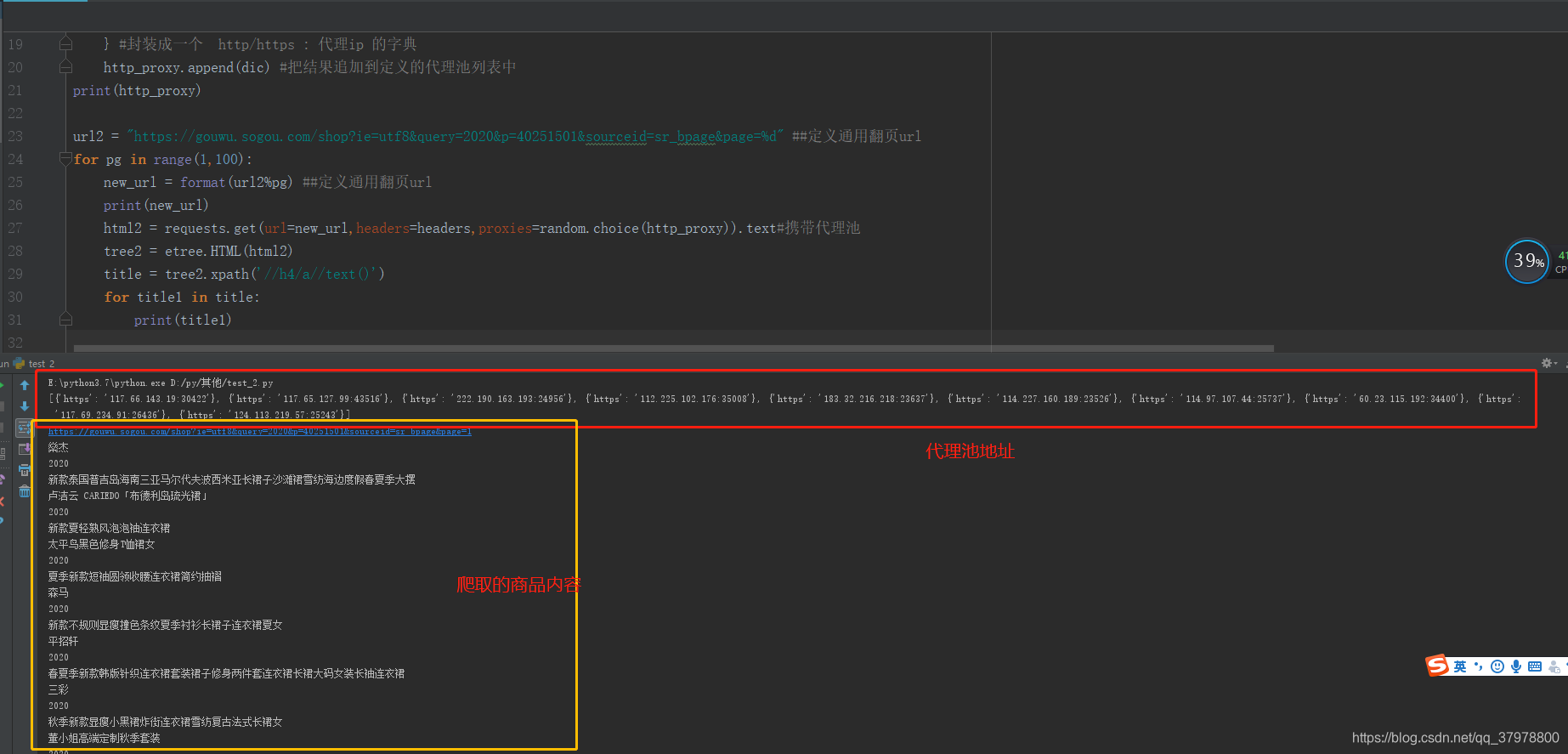The width and height of the screenshot is (1568, 754).
Task: Click console output '森马'
Action: click(58, 593)
